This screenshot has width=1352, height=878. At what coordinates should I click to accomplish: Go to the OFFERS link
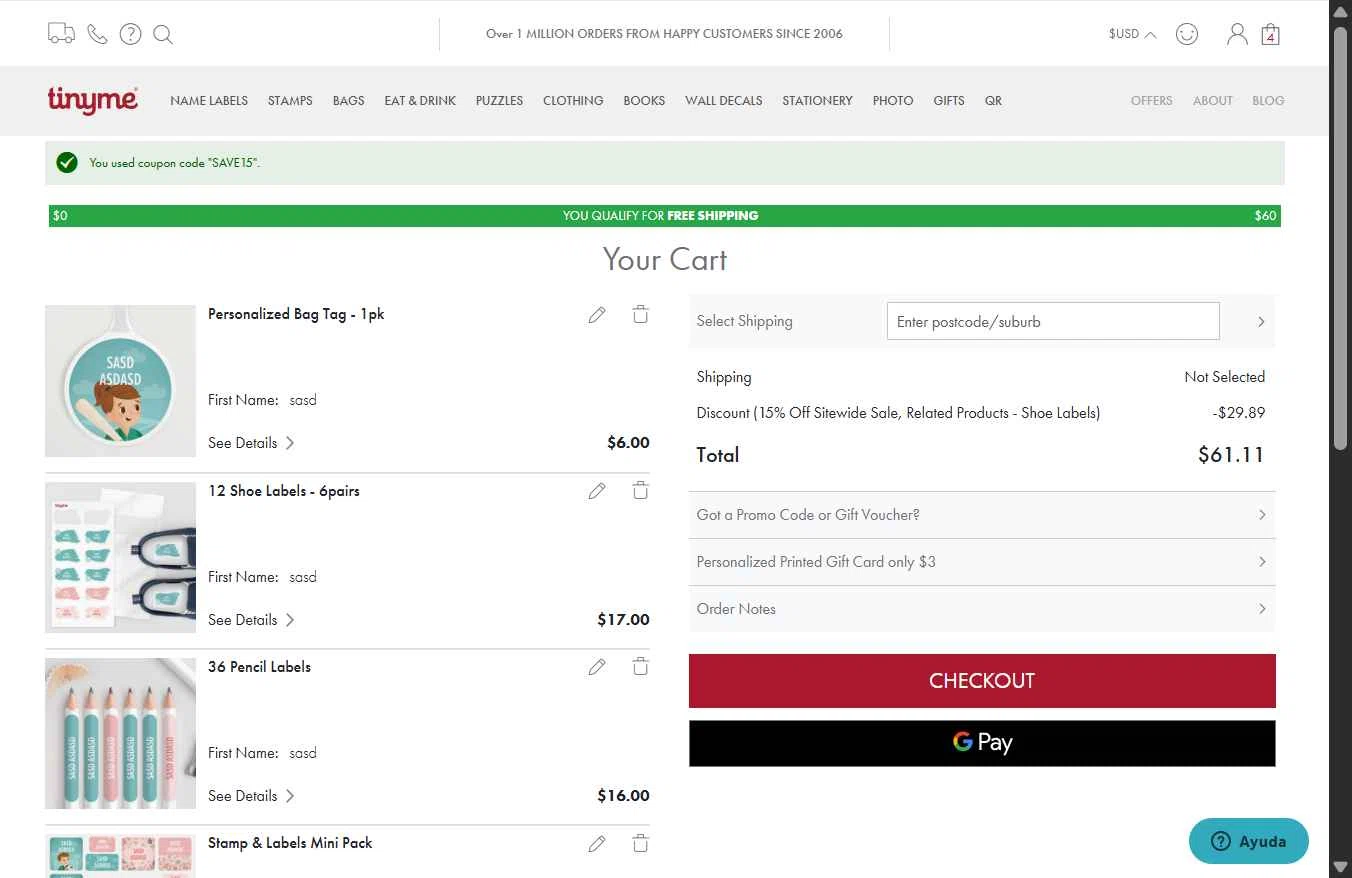pos(1151,101)
